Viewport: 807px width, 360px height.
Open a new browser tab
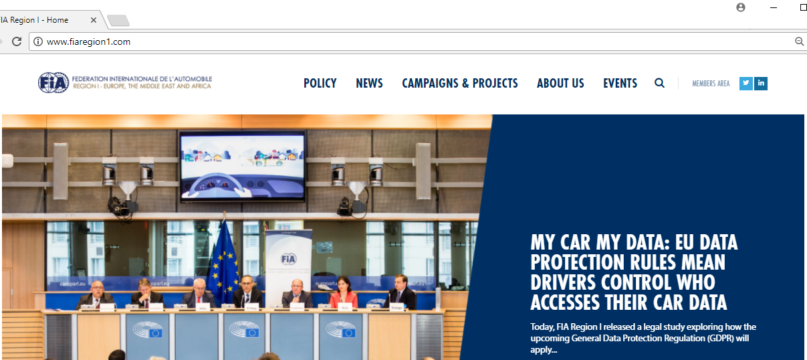pyautogui.click(x=118, y=21)
